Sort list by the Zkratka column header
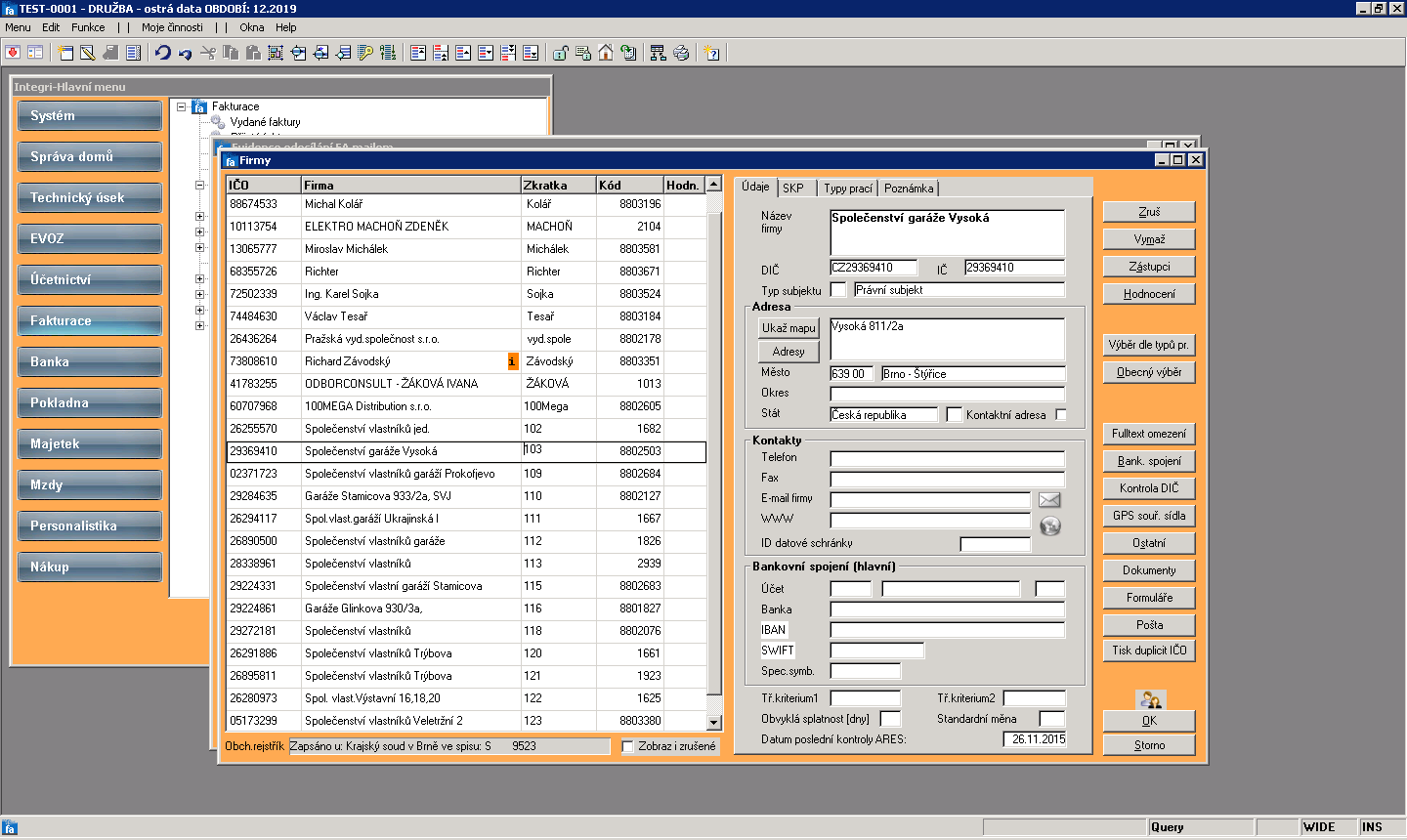 tap(558, 185)
